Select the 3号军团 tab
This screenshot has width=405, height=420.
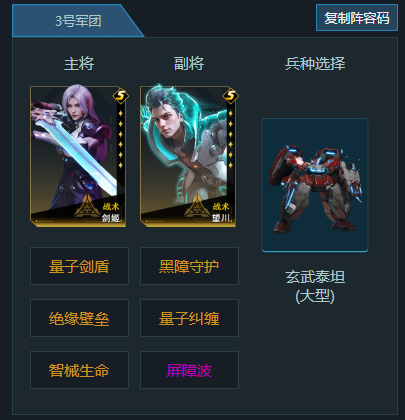(78, 21)
